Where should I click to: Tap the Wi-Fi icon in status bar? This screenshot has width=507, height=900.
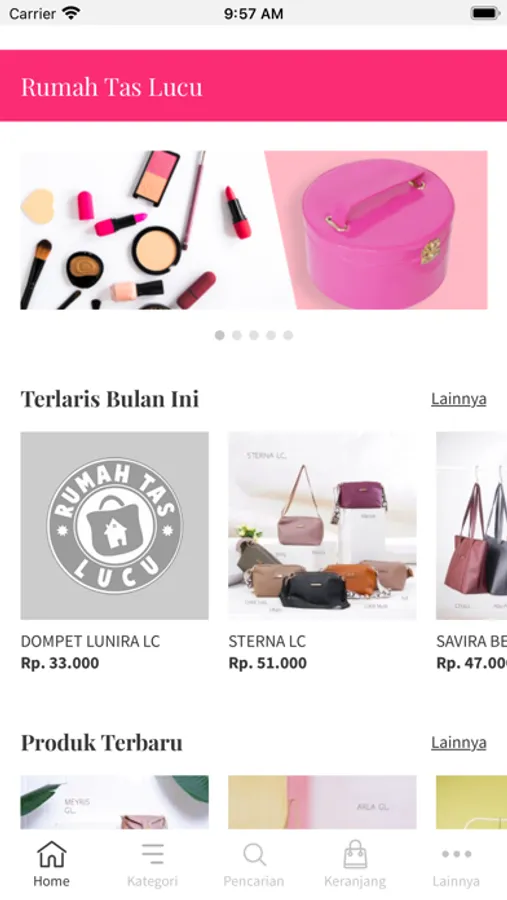[x=72, y=13]
